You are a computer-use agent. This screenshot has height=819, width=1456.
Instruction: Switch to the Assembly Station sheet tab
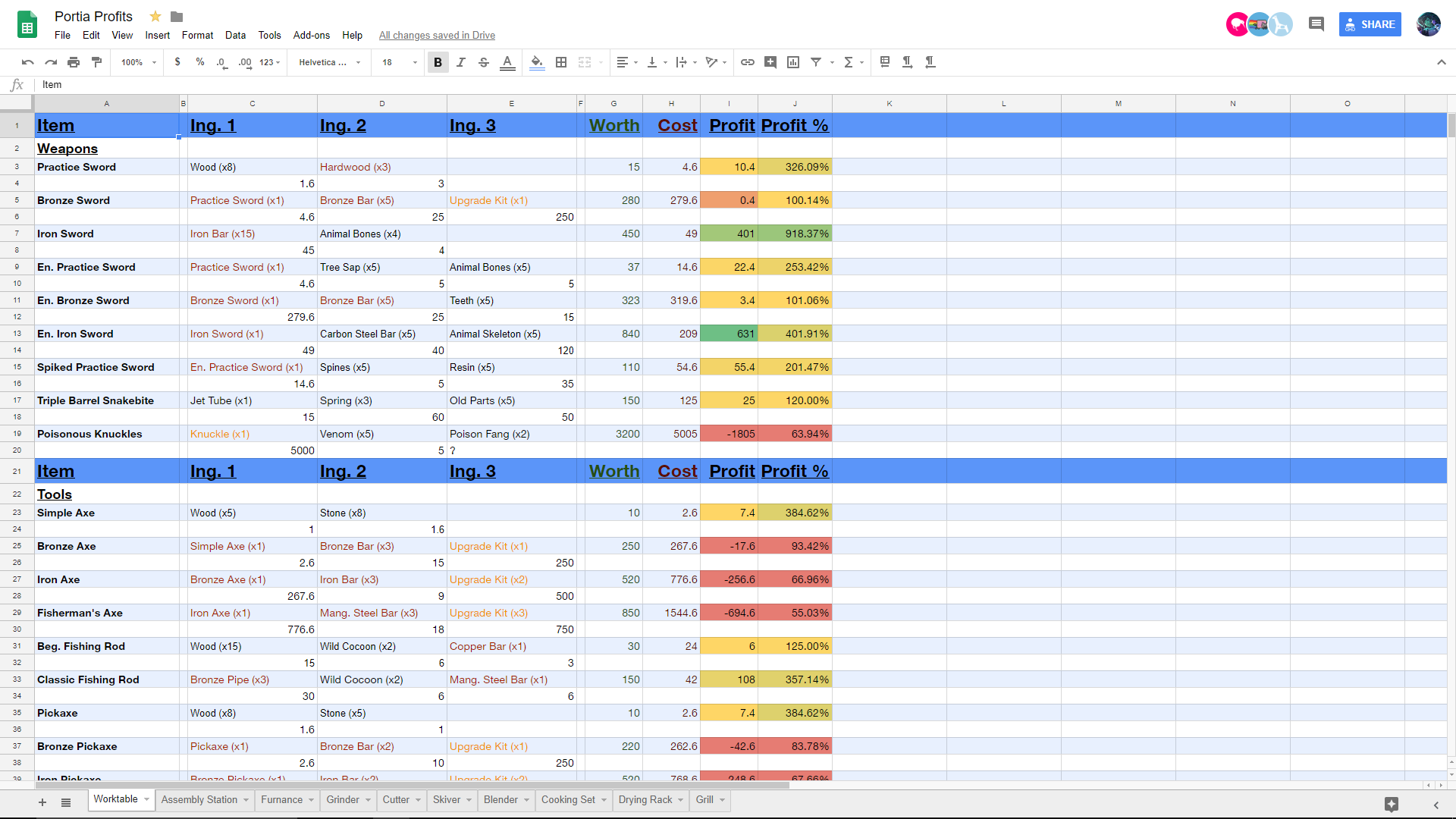coord(199,799)
